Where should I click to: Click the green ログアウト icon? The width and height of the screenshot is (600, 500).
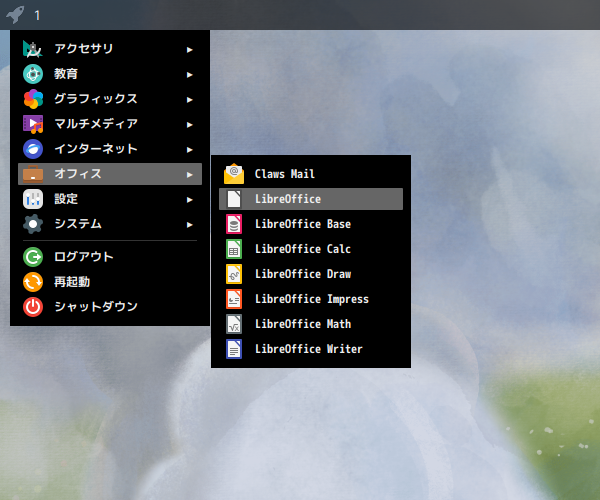pyautogui.click(x=33, y=257)
